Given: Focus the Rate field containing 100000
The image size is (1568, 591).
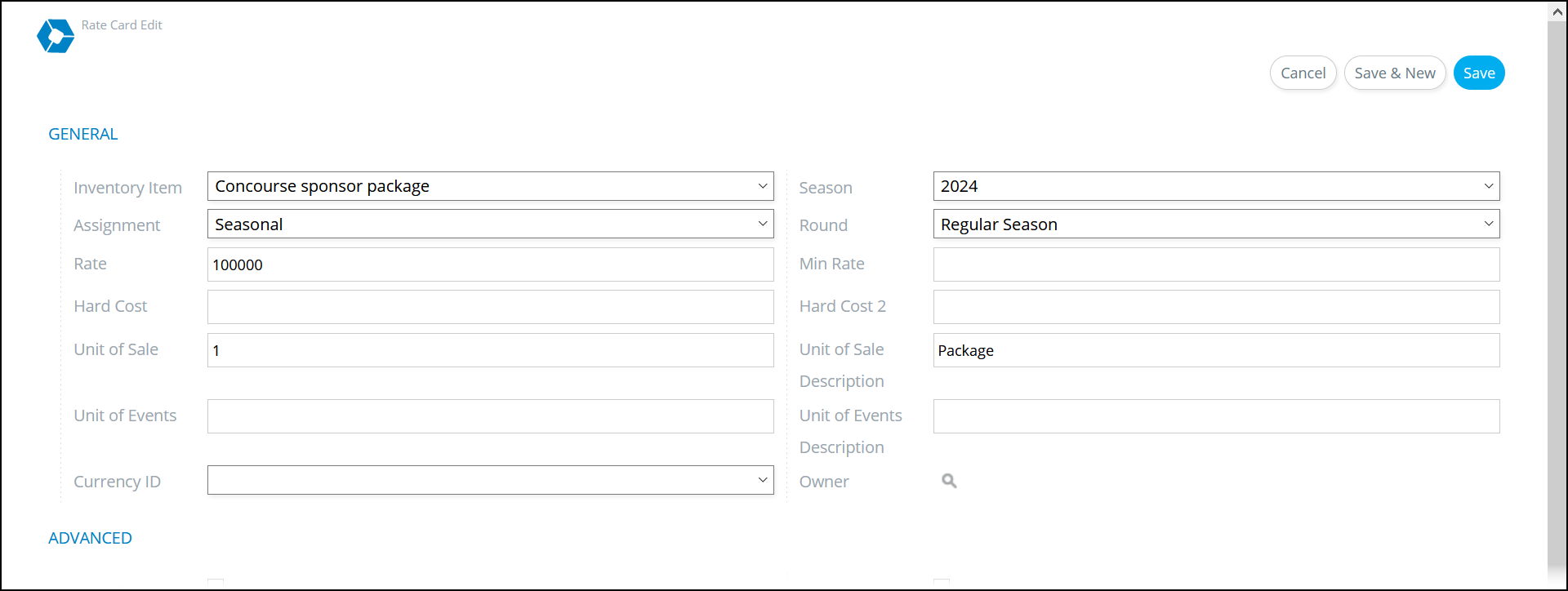Looking at the screenshot, I should click(x=490, y=264).
